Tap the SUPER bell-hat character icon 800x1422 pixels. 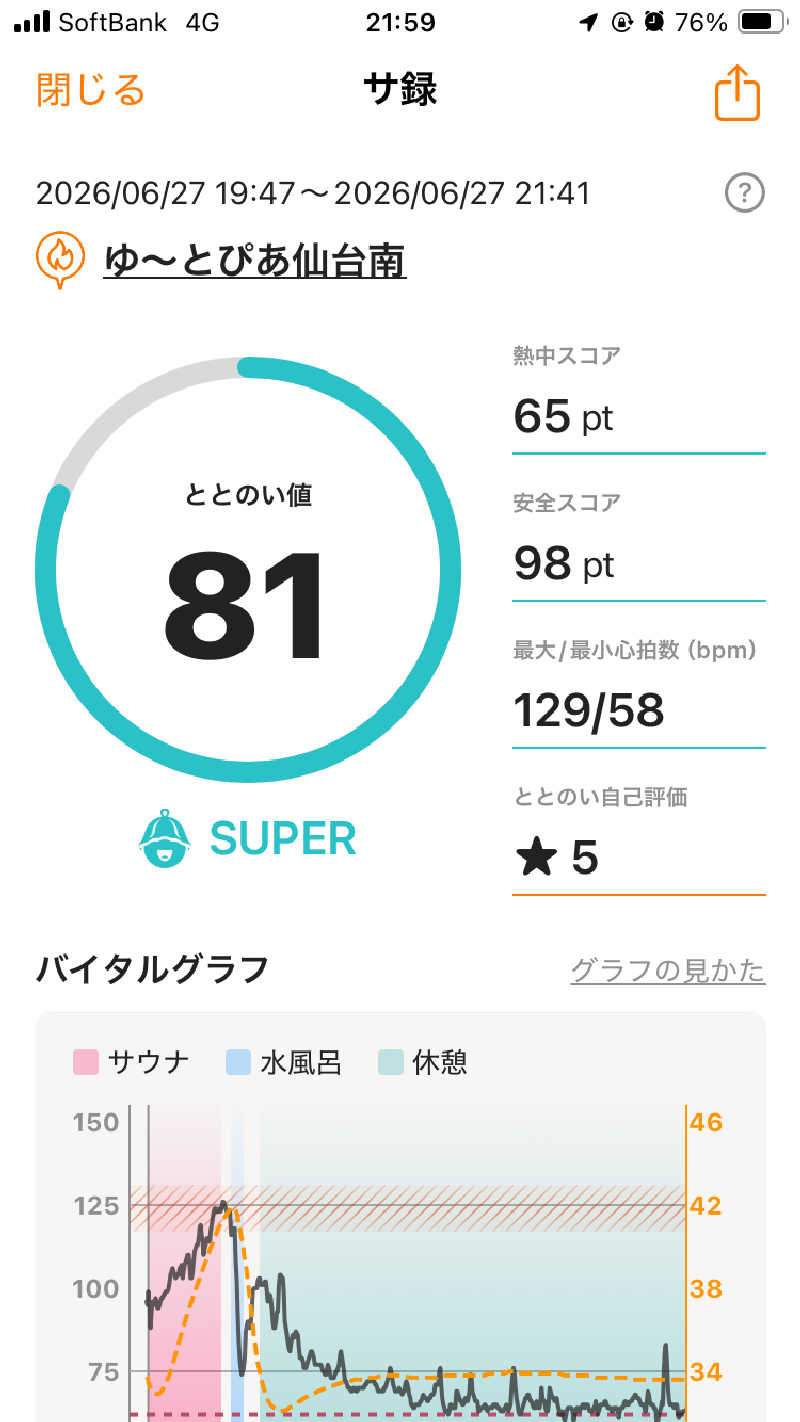click(x=165, y=838)
